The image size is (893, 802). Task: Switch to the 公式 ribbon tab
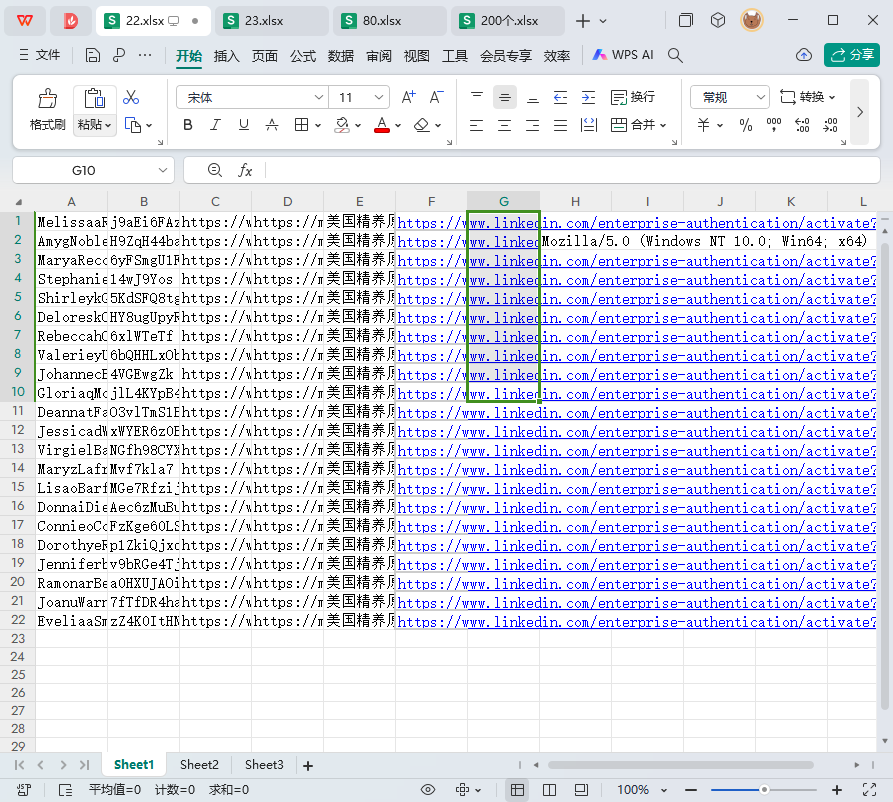pyautogui.click(x=302, y=56)
